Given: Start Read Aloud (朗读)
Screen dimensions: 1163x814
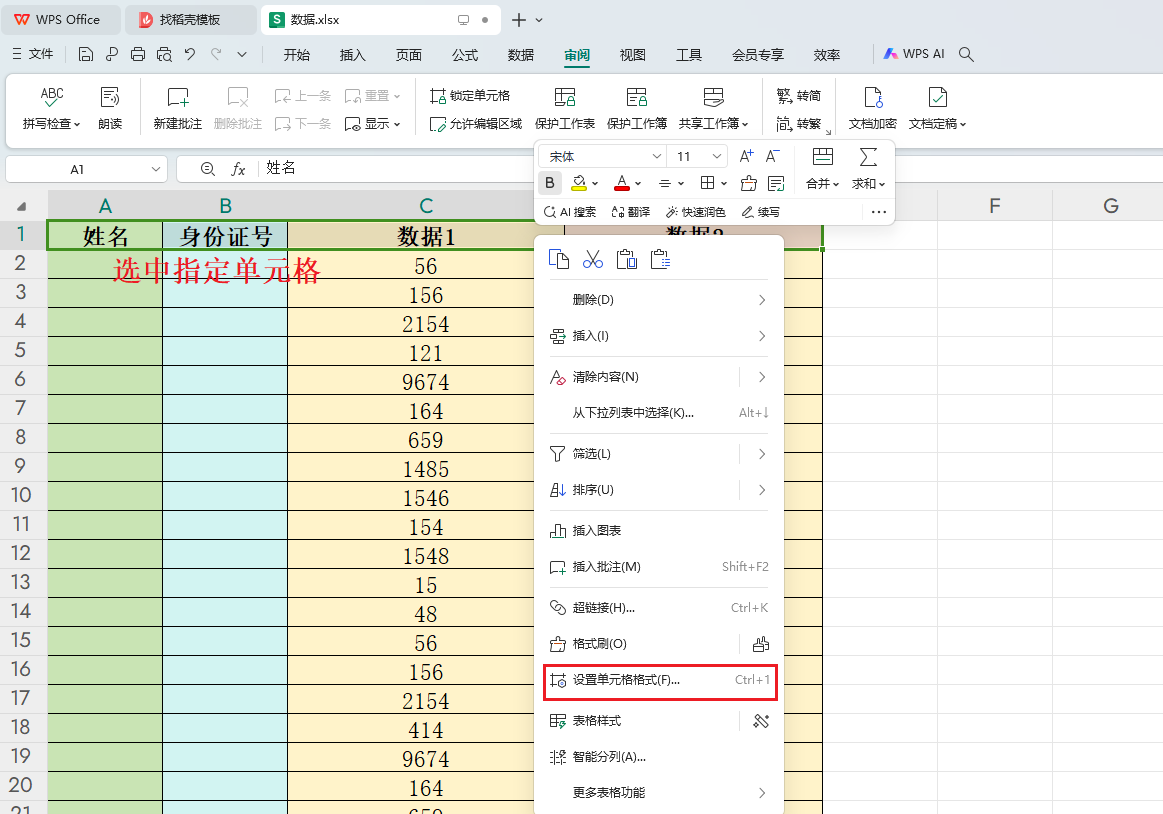Looking at the screenshot, I should tap(110, 104).
